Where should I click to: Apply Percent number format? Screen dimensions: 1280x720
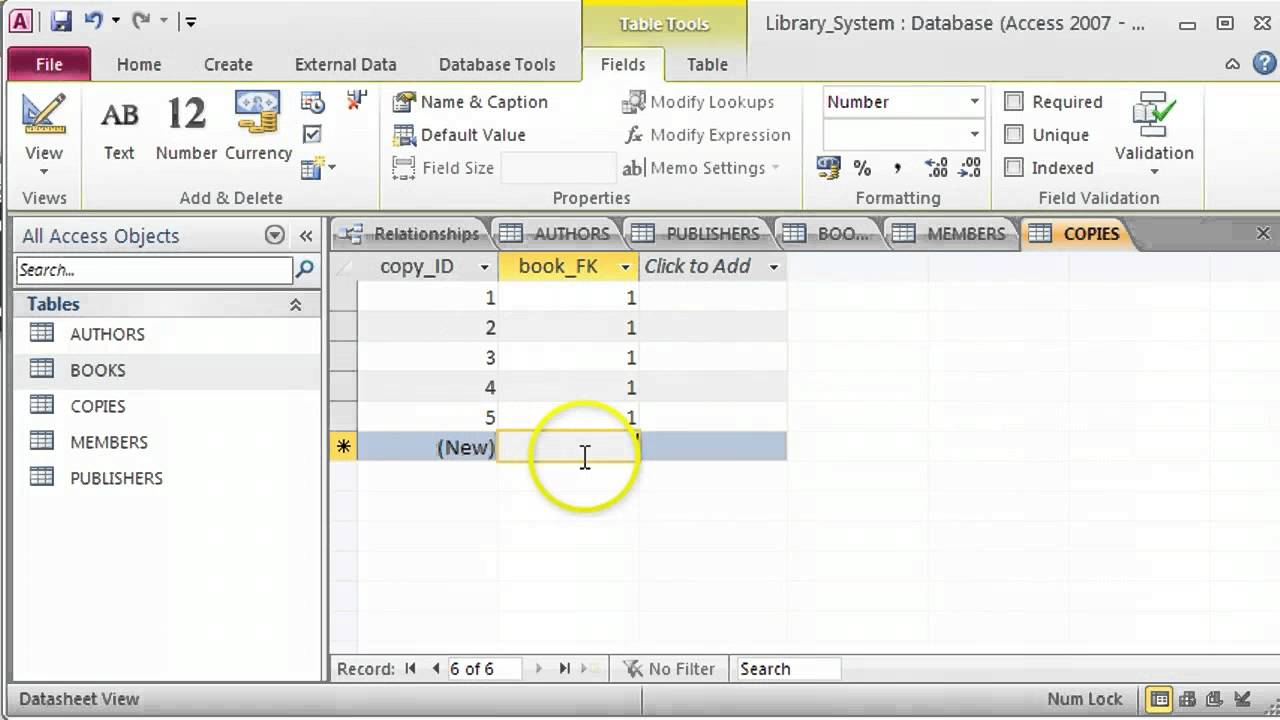[862, 168]
